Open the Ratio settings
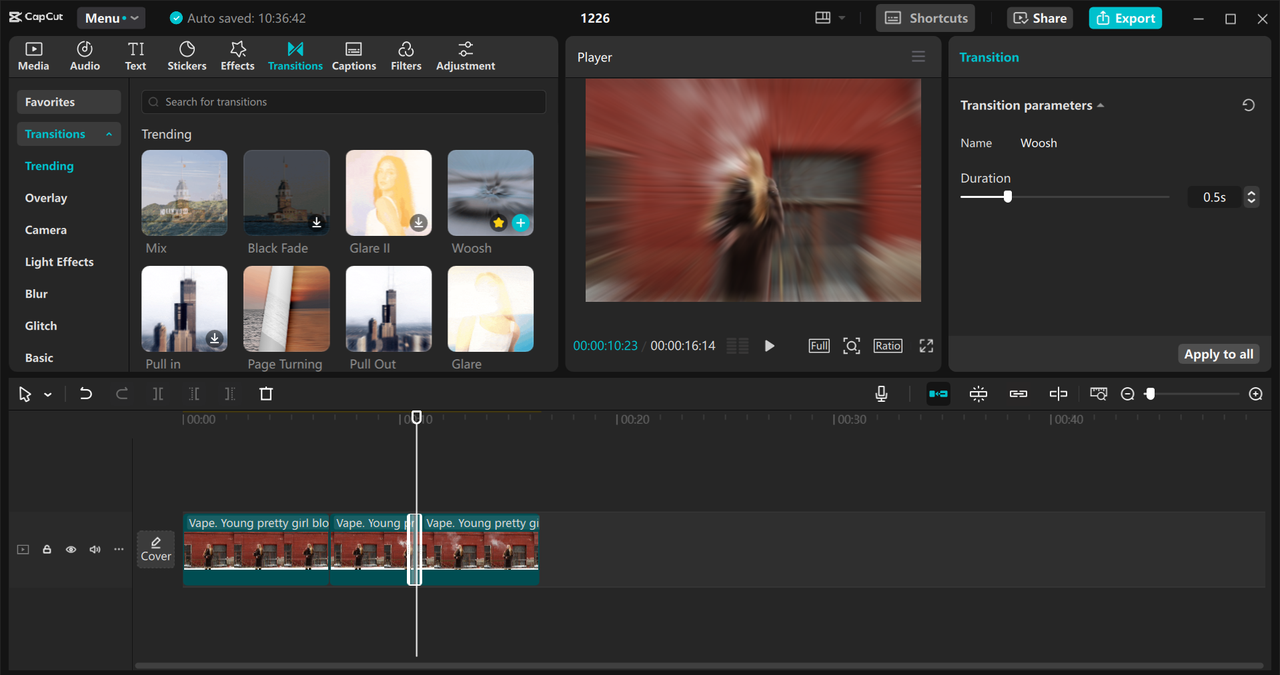Image resolution: width=1280 pixels, height=675 pixels. (888, 346)
